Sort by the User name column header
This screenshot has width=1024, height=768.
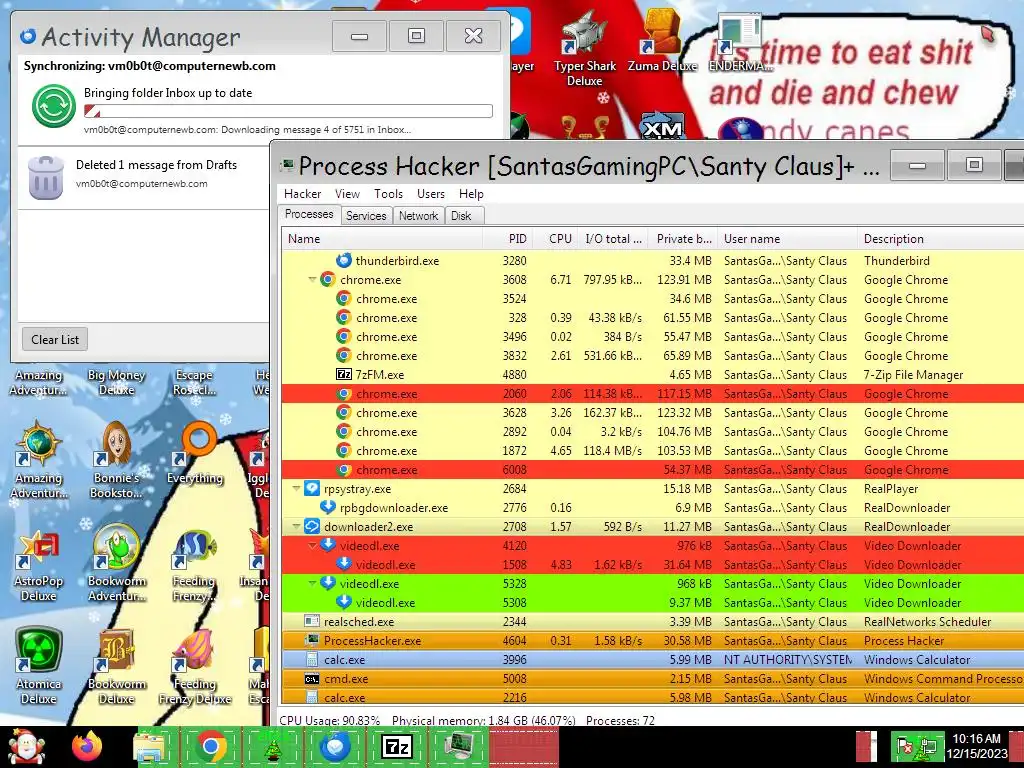click(788, 239)
